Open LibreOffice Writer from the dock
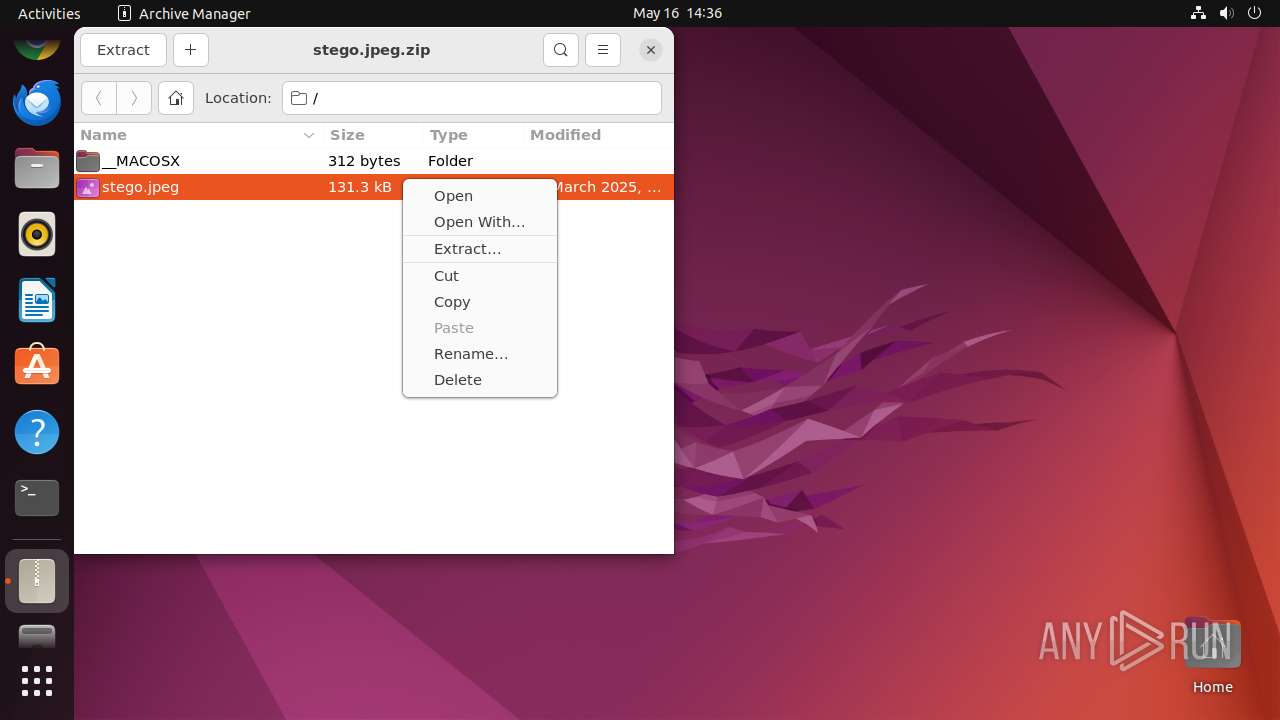 [37, 300]
